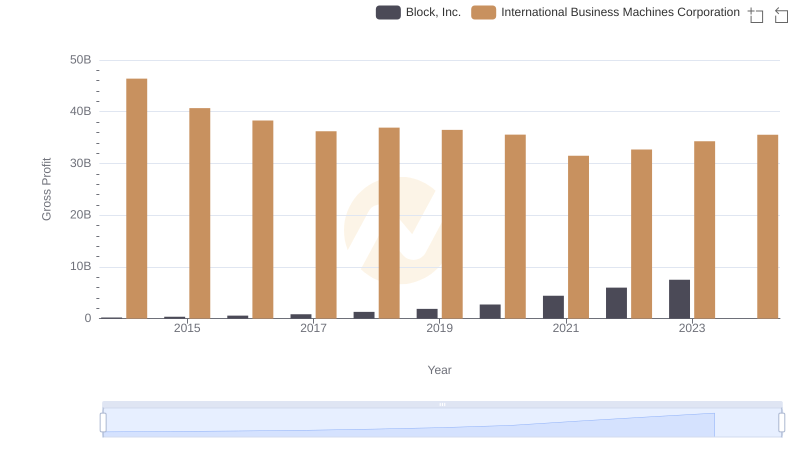The image size is (800, 461).
Task: Click the IBM bar for 2018
Action: pos(389,223)
